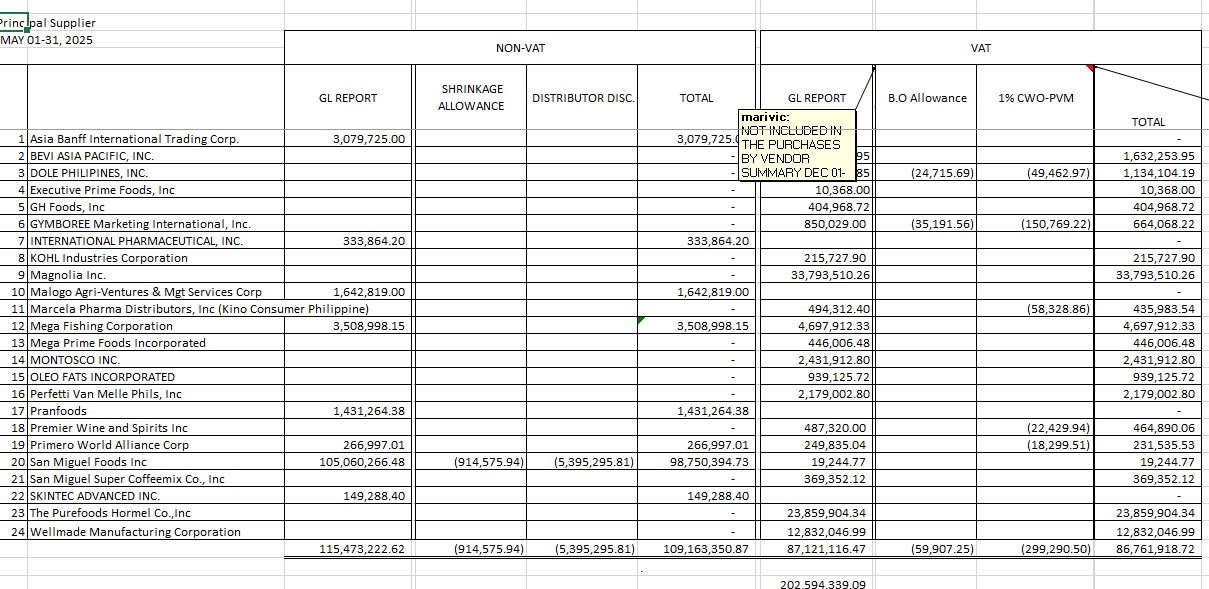This screenshot has height=589, width=1209.
Task: Select OLEO FATS INCORPORATED cell
Action: tap(156, 377)
